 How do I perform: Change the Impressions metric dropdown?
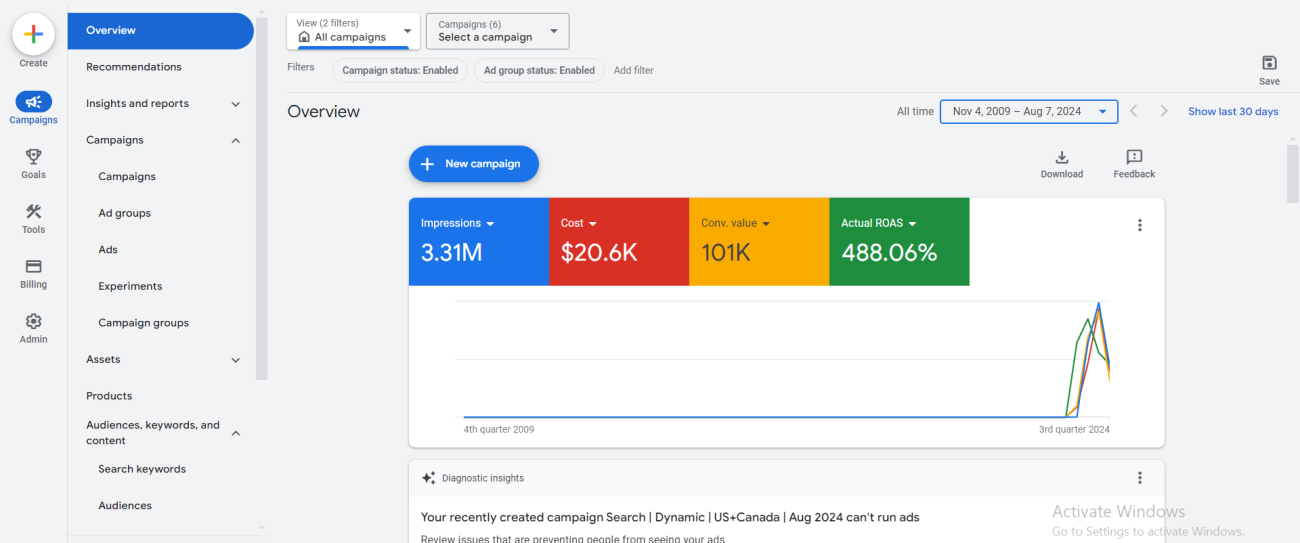coord(457,223)
